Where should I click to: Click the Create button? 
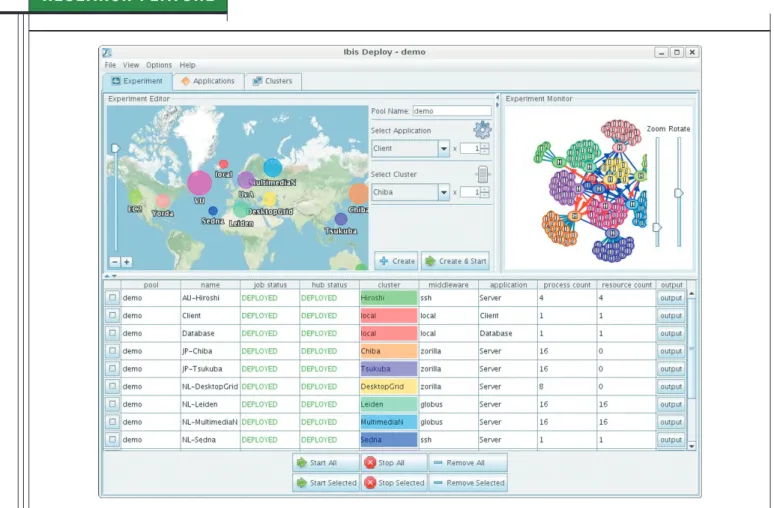396,261
